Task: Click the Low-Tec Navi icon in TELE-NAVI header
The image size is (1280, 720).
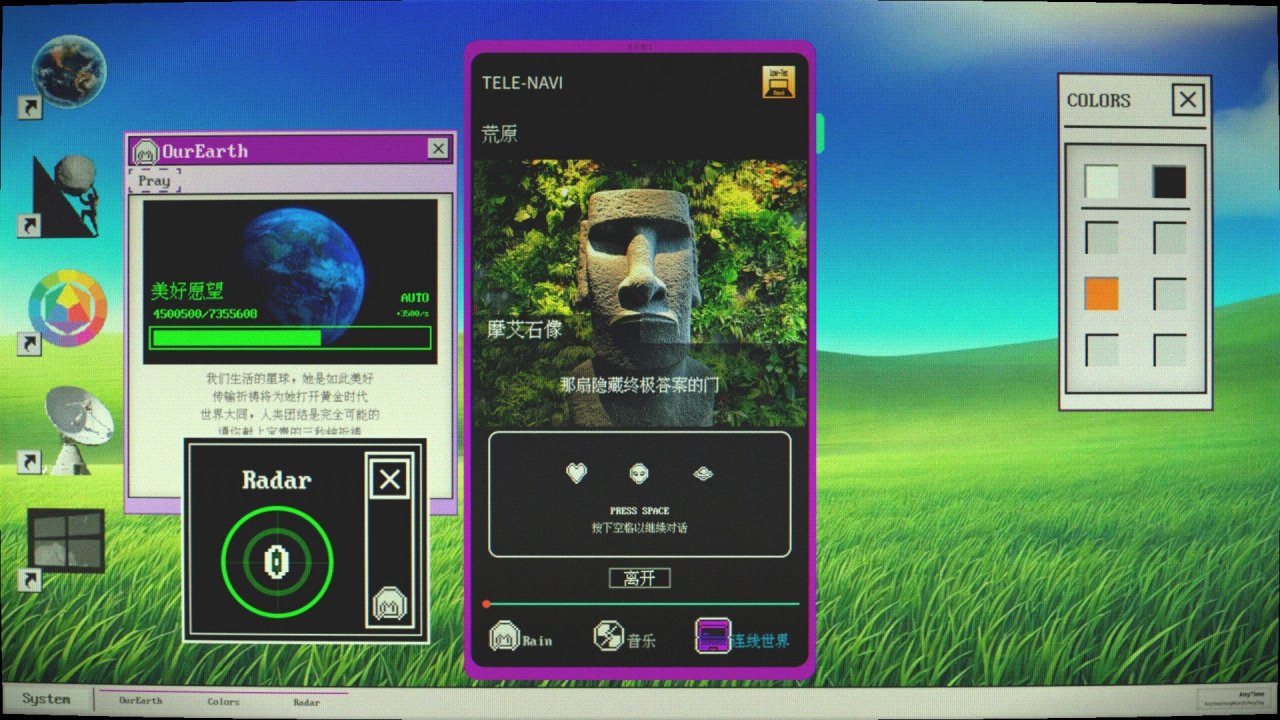Action: 778,82
